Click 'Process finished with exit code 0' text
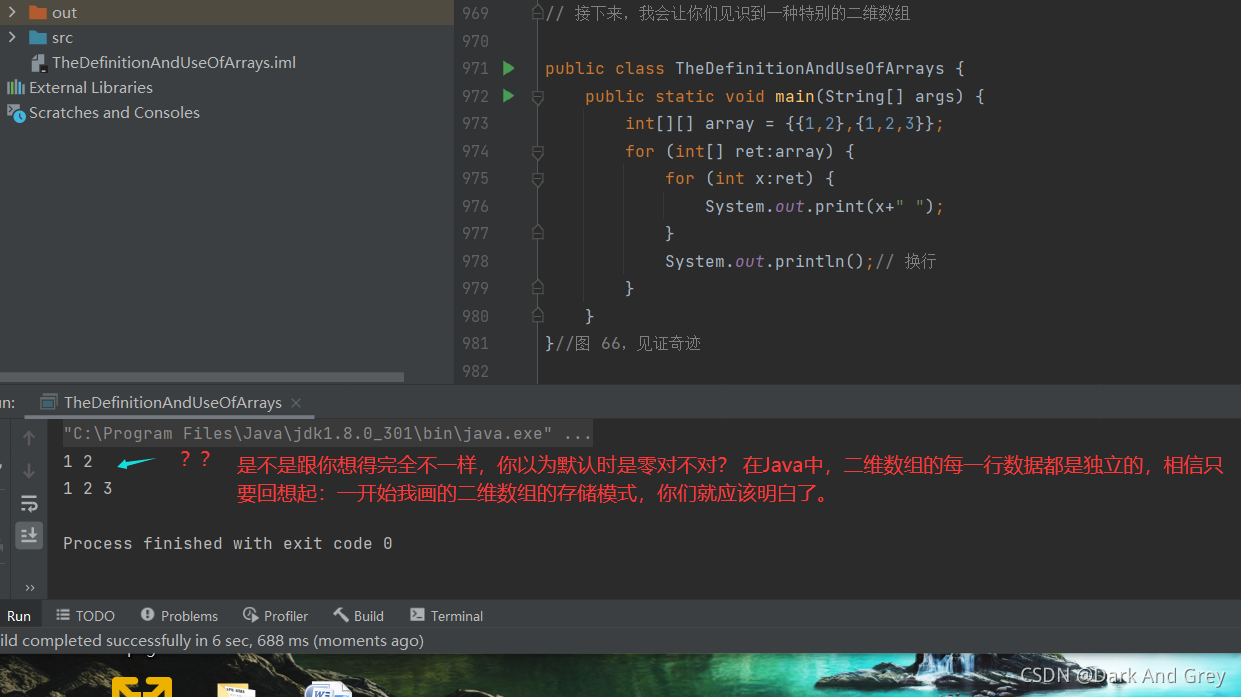This screenshot has height=697, width=1241. 227,544
